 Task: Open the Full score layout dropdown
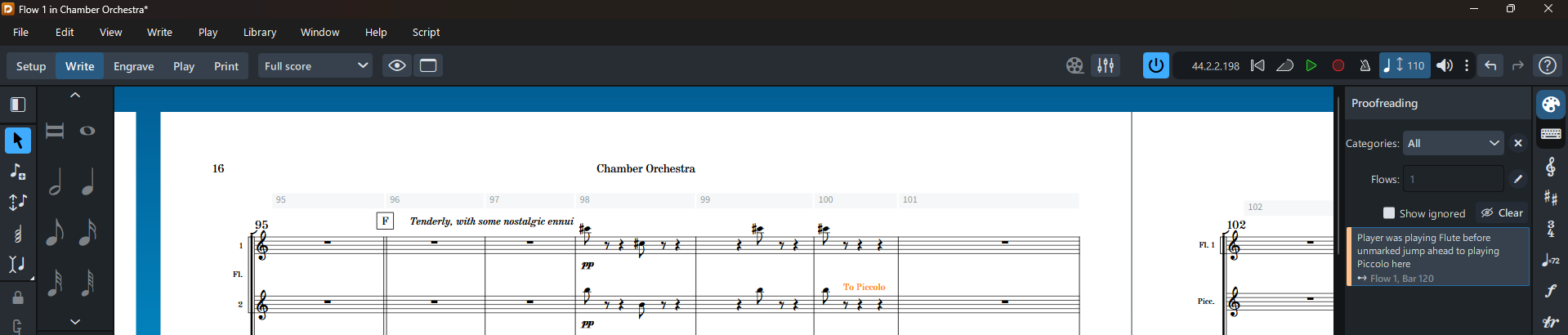point(315,66)
